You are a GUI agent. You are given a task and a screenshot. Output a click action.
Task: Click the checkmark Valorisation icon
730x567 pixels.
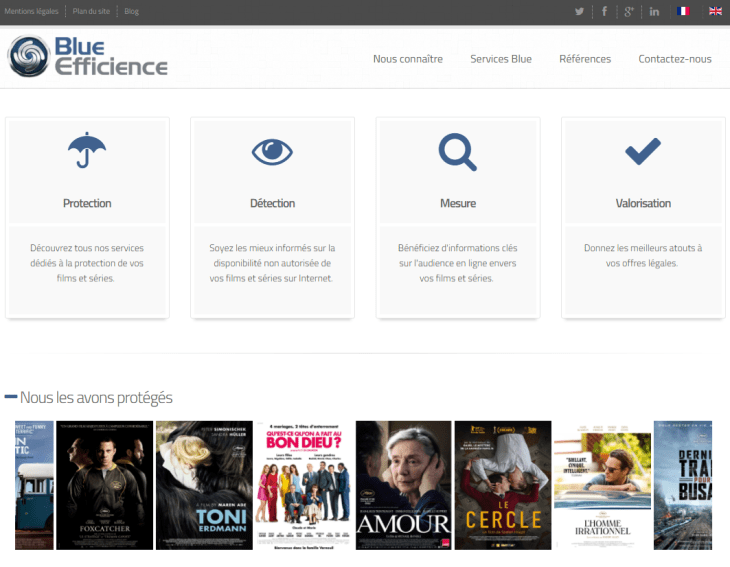coord(643,151)
